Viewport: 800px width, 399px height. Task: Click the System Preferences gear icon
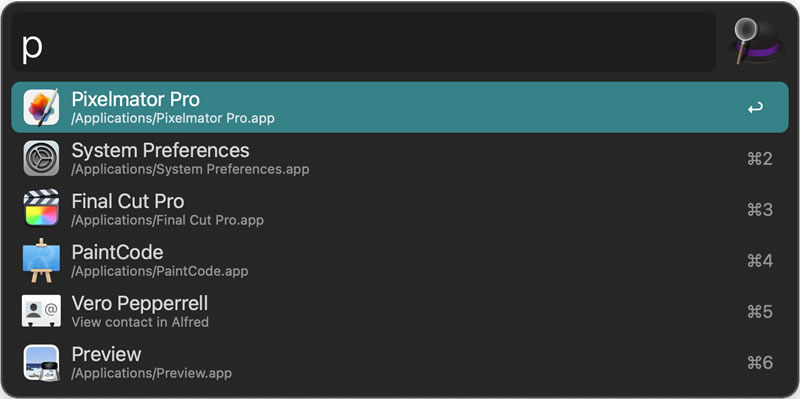(x=41, y=158)
